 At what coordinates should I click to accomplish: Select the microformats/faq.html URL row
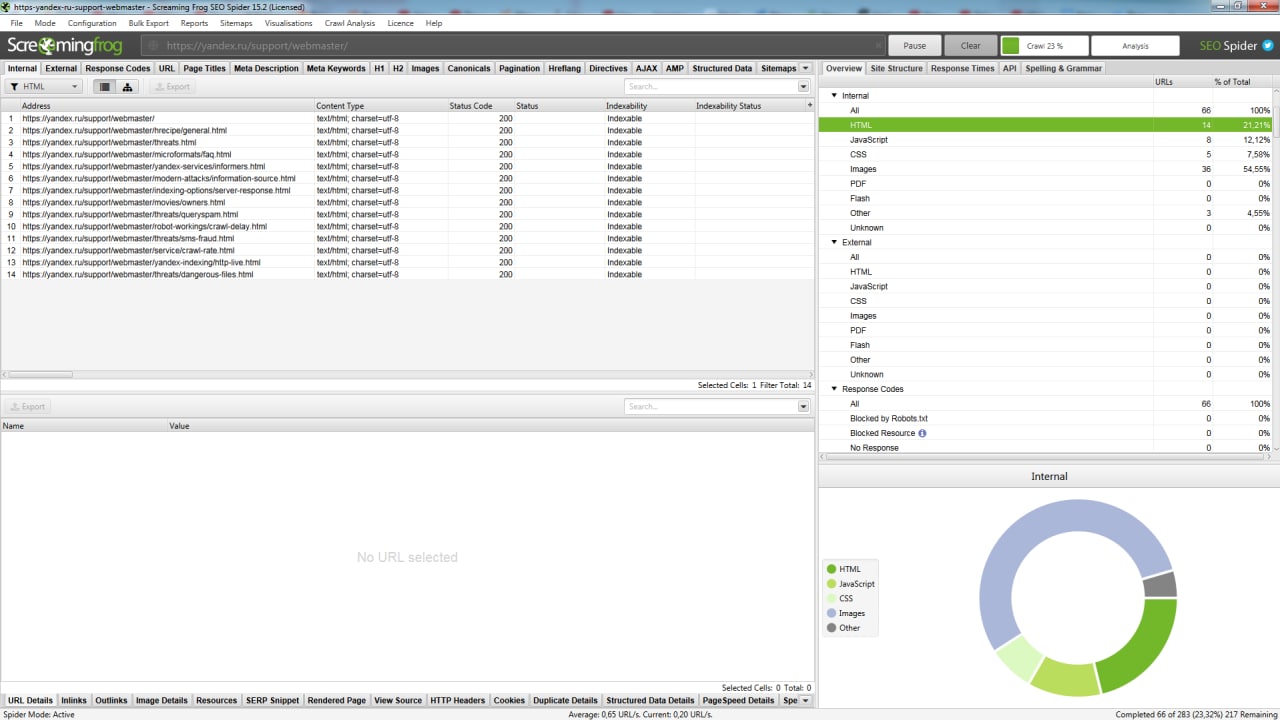[407, 155]
